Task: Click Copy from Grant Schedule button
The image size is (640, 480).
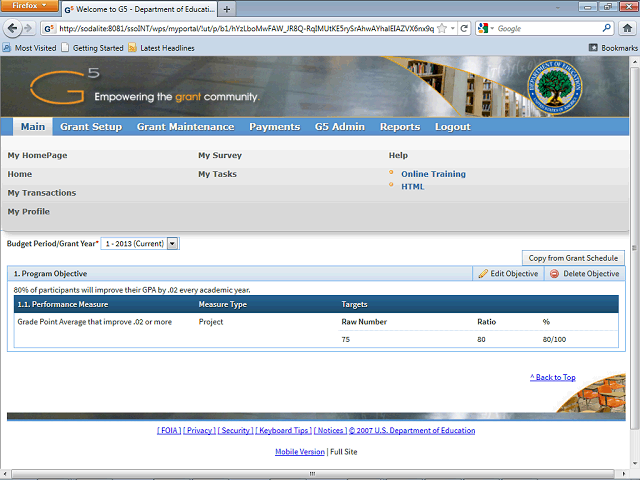Action: tap(573, 258)
